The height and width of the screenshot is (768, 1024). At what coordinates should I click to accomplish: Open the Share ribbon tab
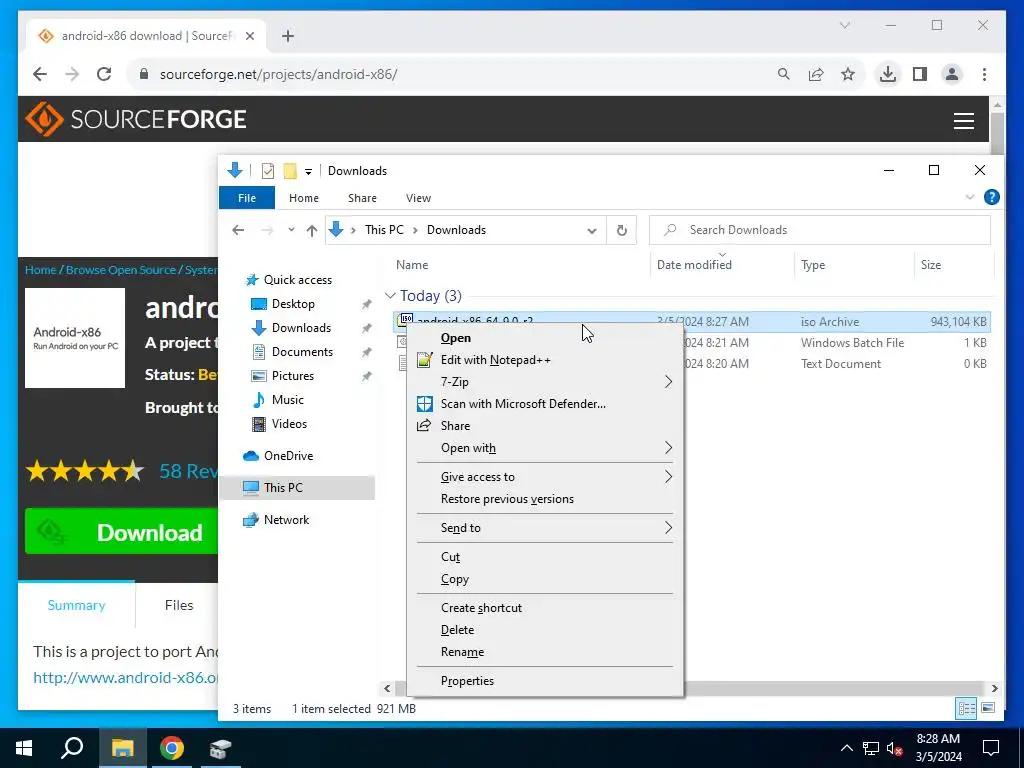tap(362, 198)
